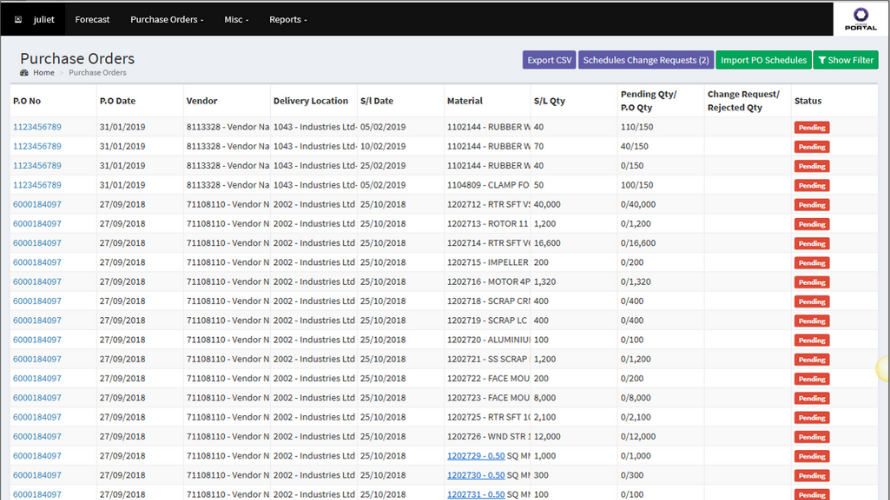Open Schedules Change Requests (2)
Image resolution: width=890 pixels, height=500 pixels.
[646, 60]
